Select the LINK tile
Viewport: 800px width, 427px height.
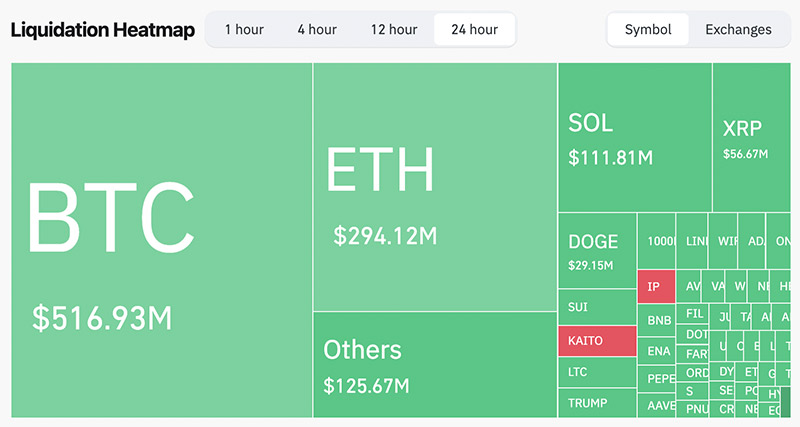(692, 241)
